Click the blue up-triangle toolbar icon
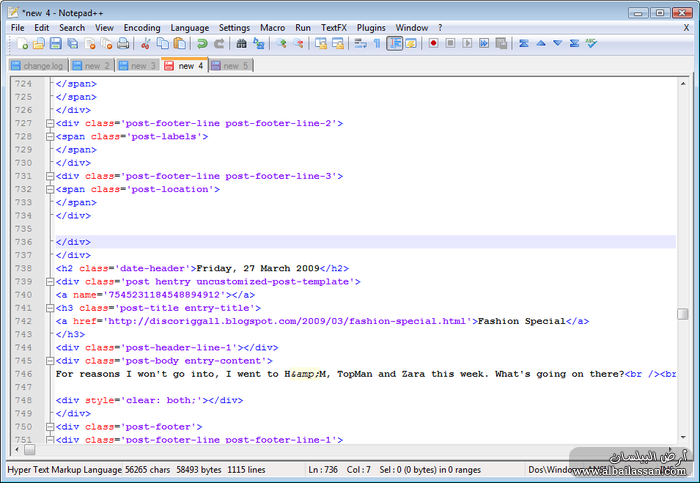Screen dimensions: 700x483 tap(541, 43)
